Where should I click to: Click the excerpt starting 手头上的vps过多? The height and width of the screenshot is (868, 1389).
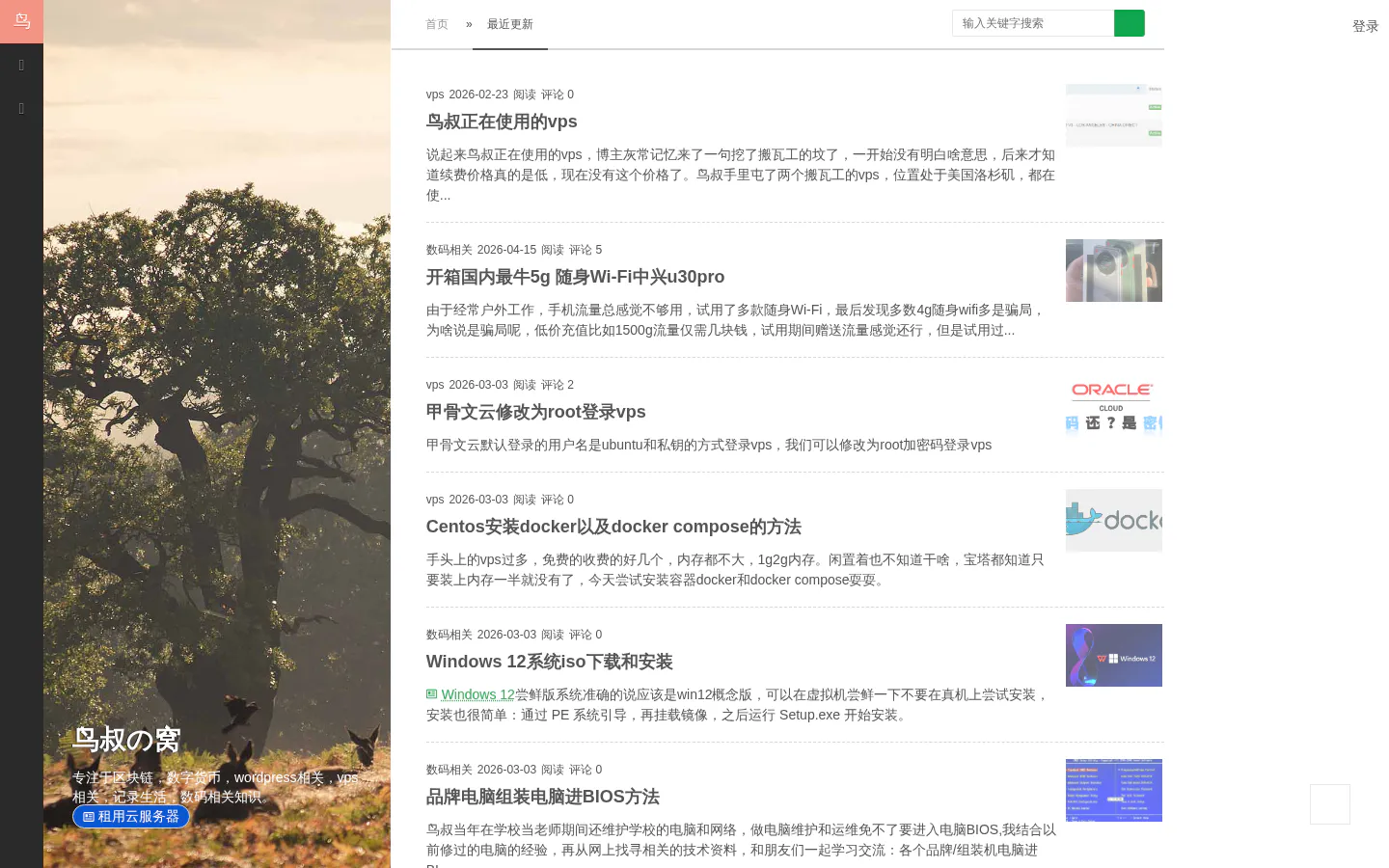tap(735, 570)
